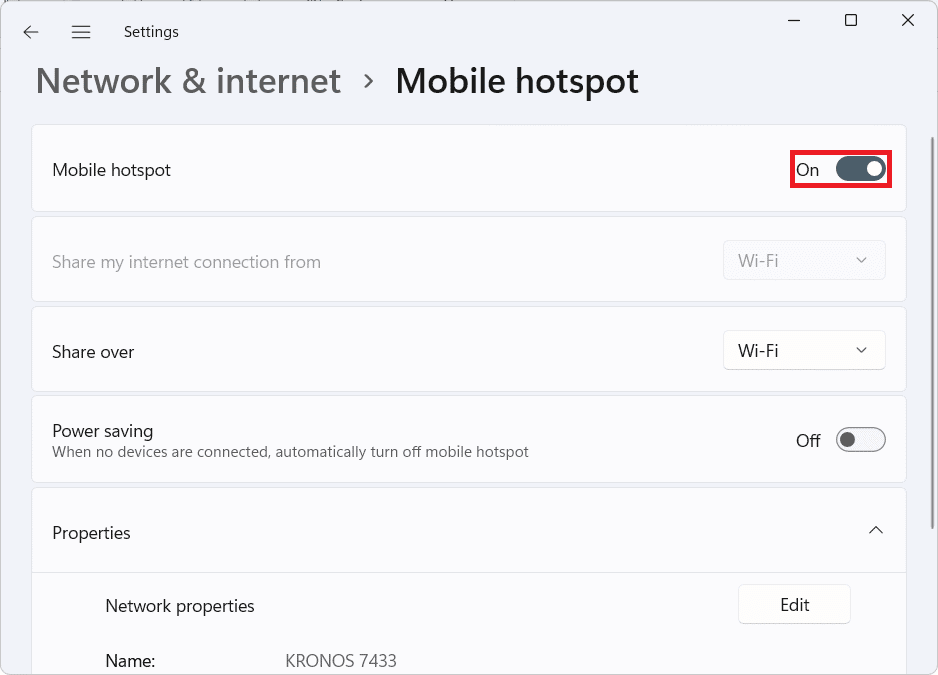Click Edit to change network properties
This screenshot has height=675, width=938.
click(794, 604)
